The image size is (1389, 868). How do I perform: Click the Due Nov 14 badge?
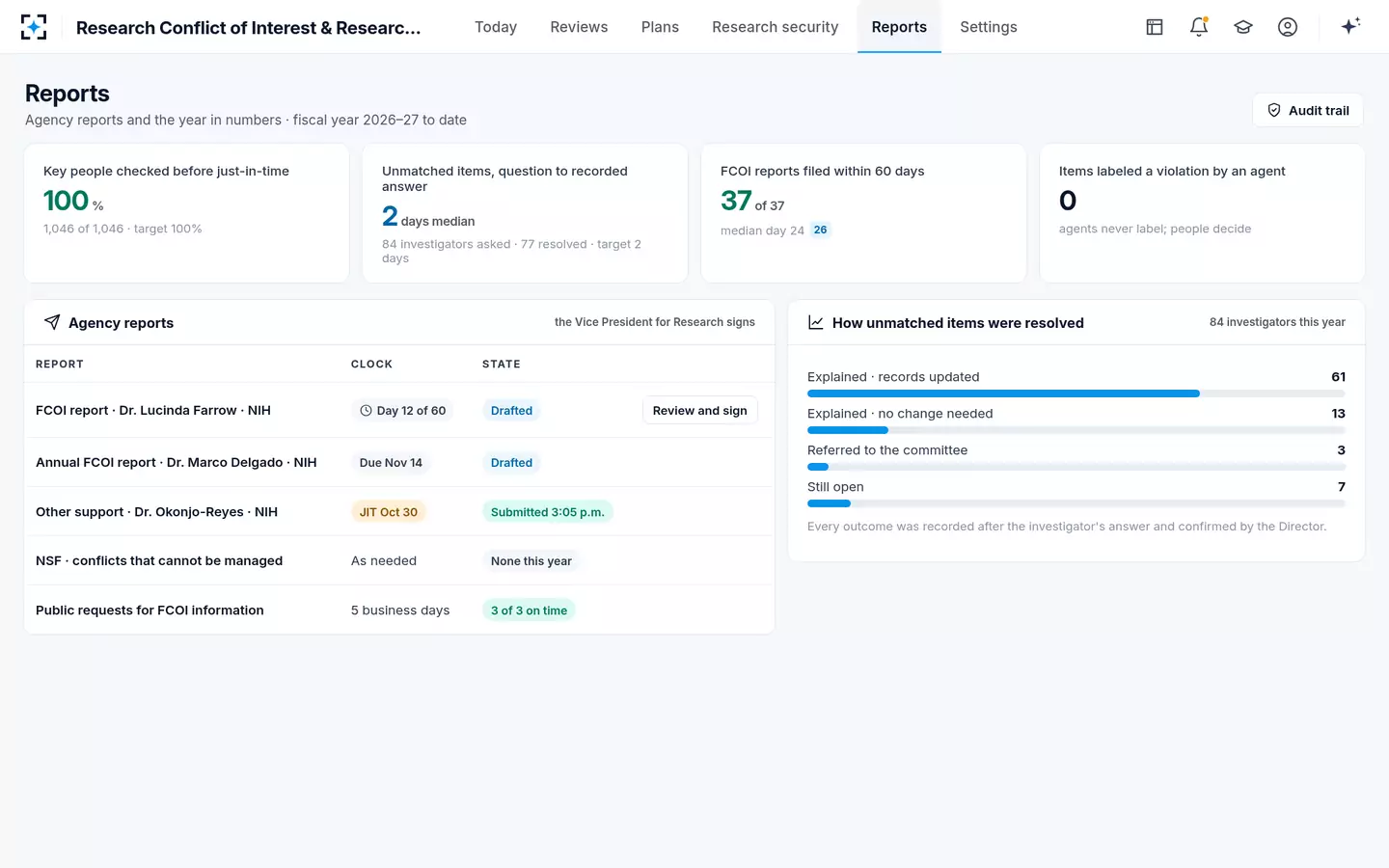point(391,463)
